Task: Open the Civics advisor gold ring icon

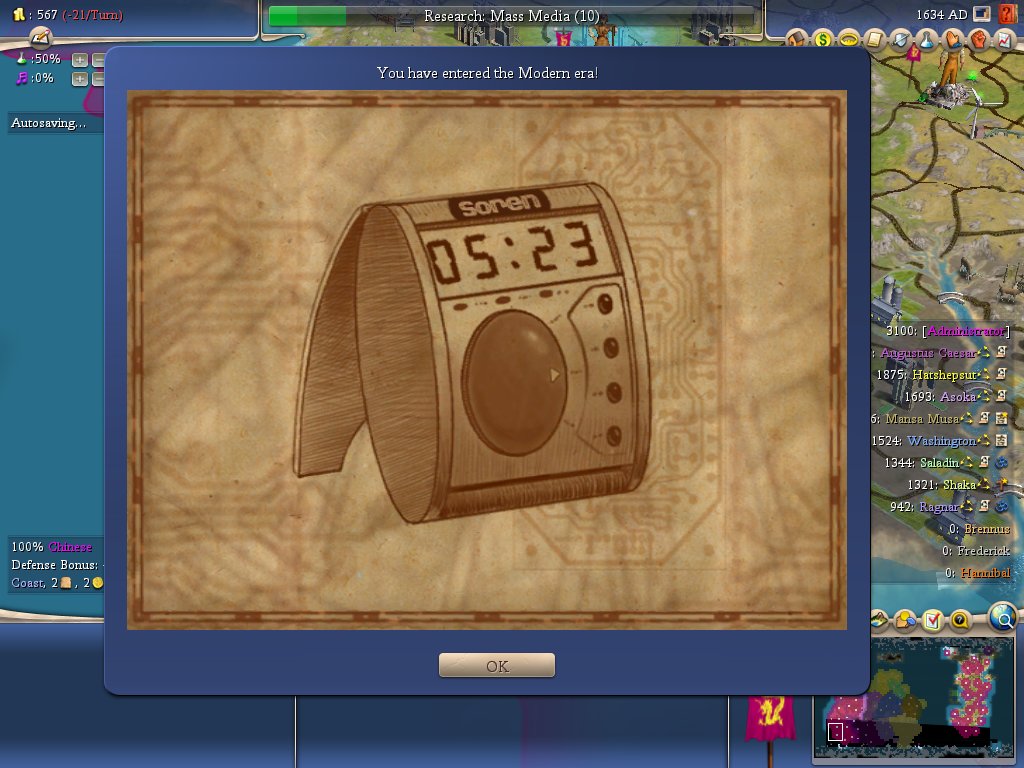Action: tap(848, 40)
